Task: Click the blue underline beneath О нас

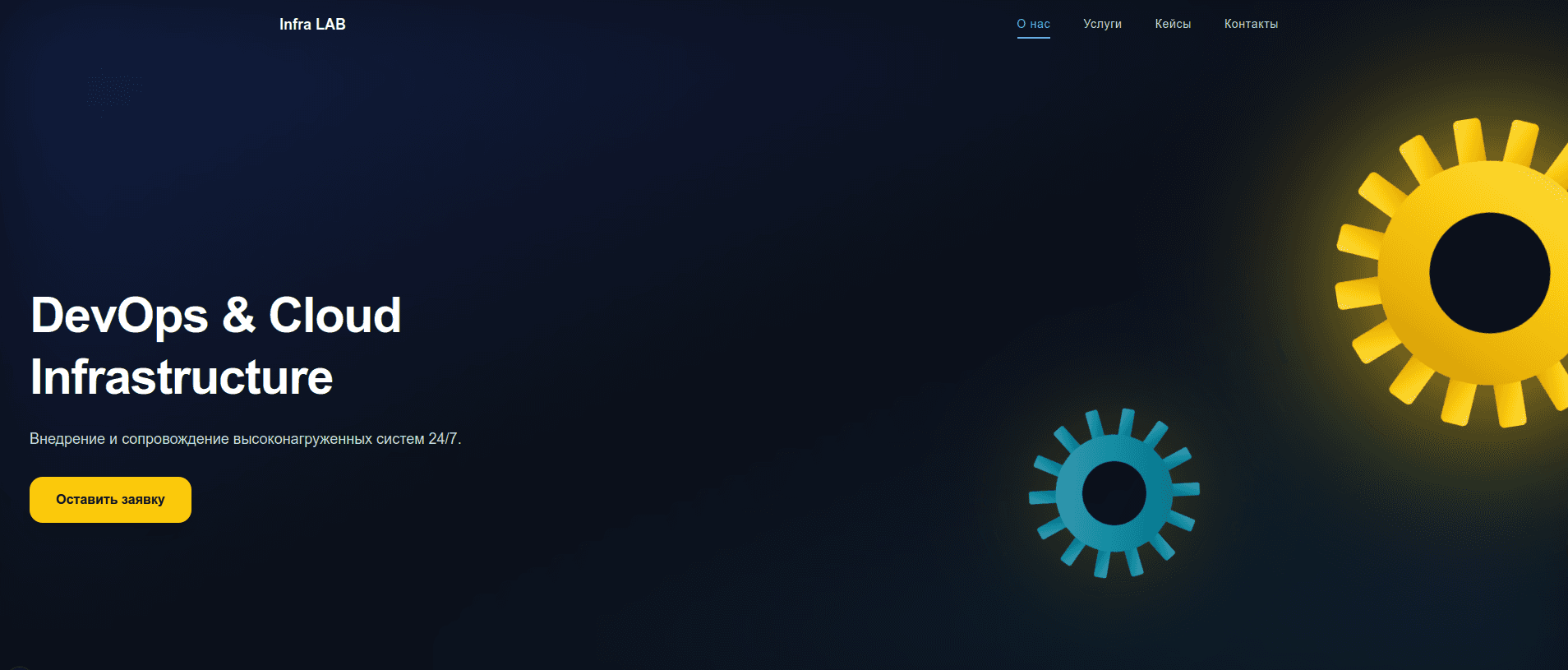Action: (1033, 38)
